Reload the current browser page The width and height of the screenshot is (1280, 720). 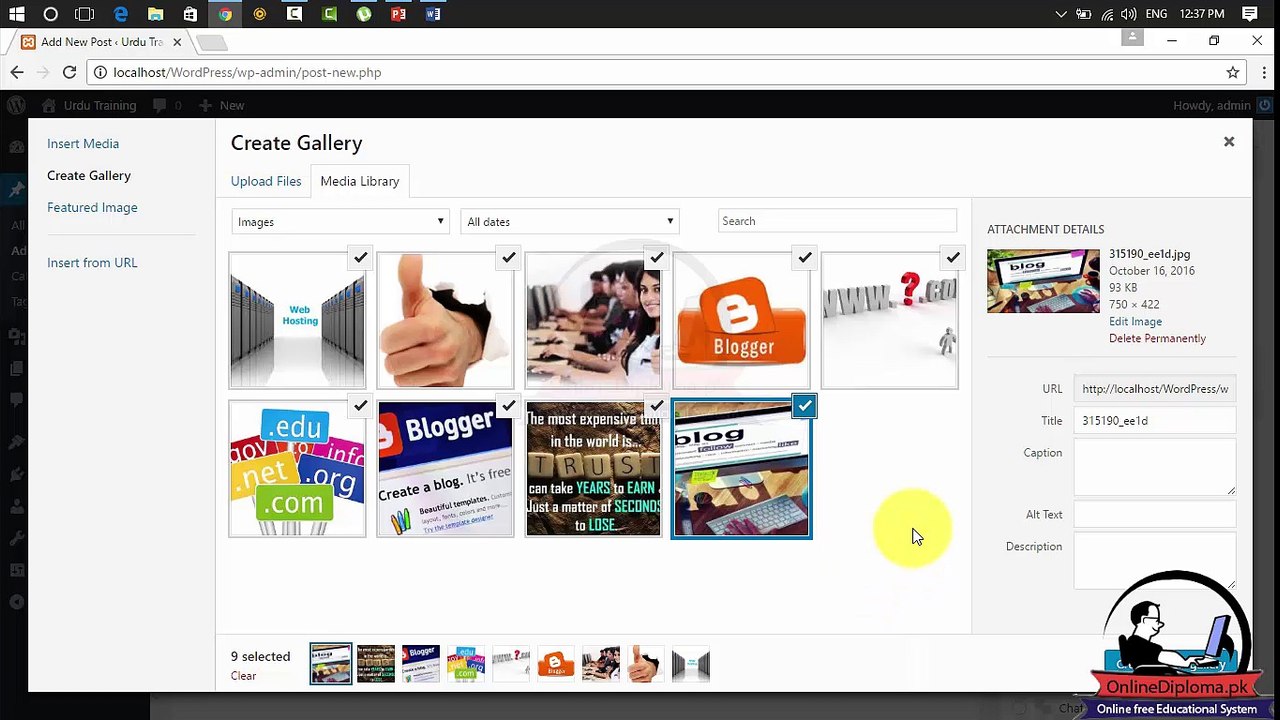69,72
